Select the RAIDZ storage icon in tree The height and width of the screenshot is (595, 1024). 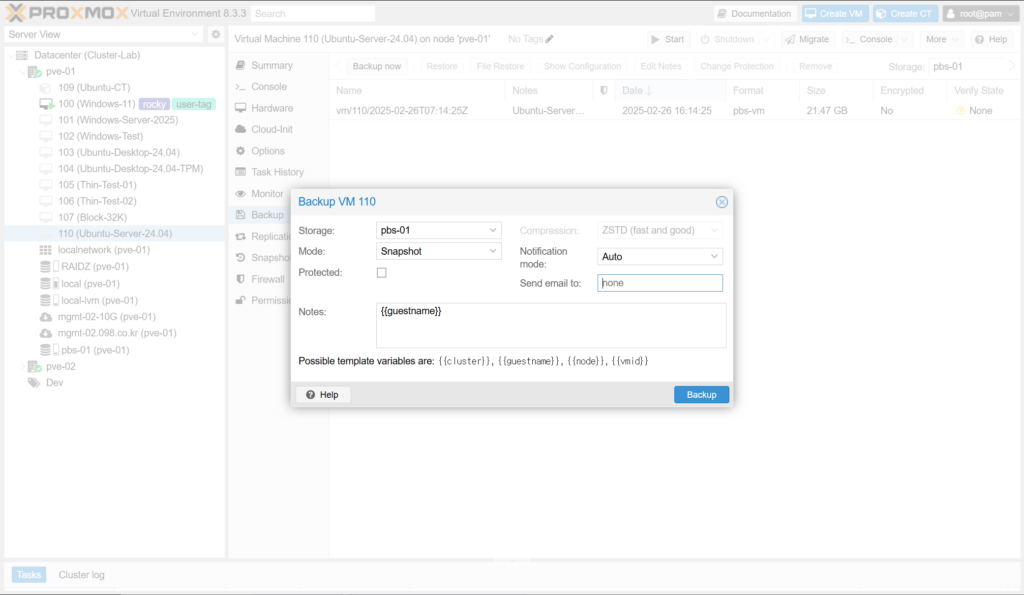pos(46,267)
